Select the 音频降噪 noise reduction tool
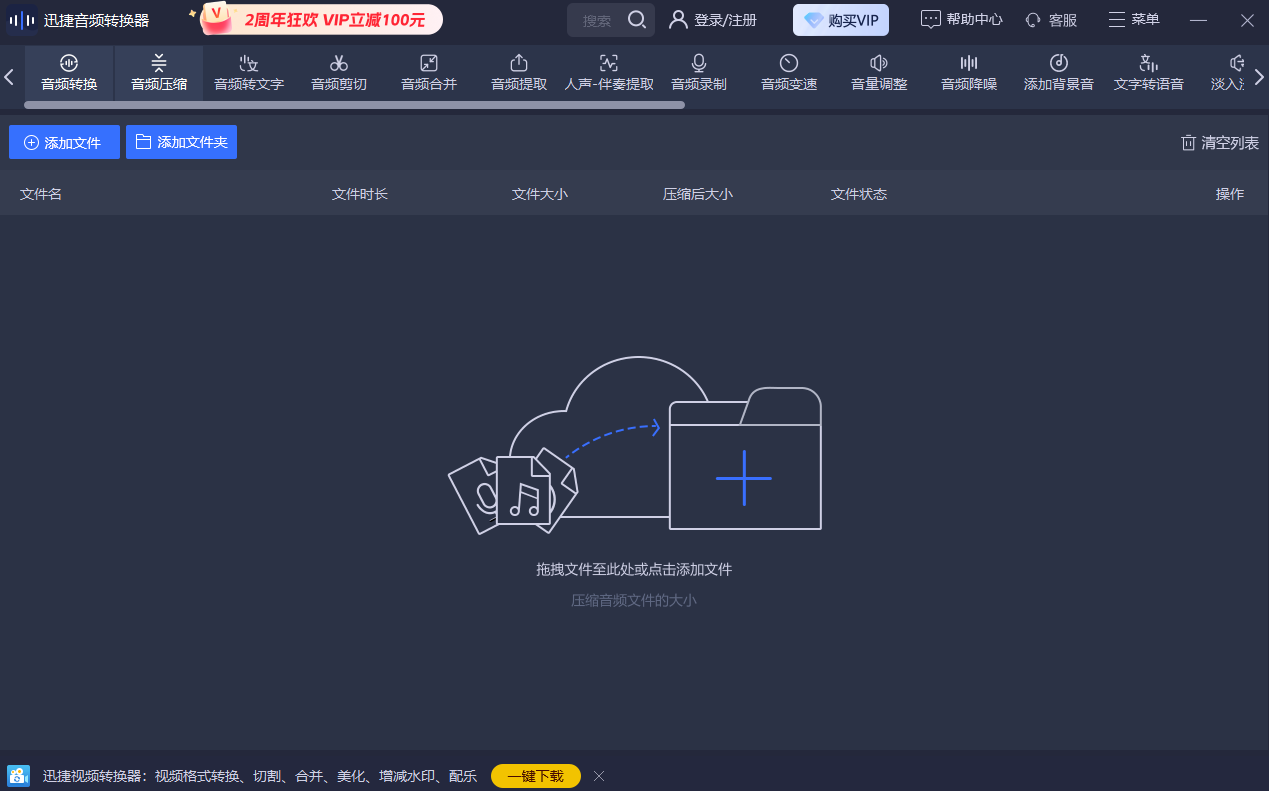Screen dimensions: 1269x791 [x=967, y=73]
